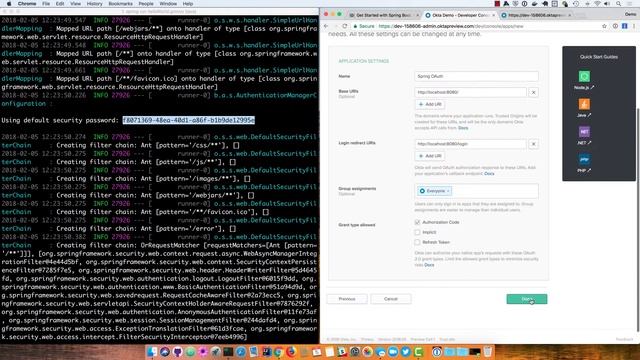
Task: Remove the Everyone group assignment
Action: coord(448,191)
